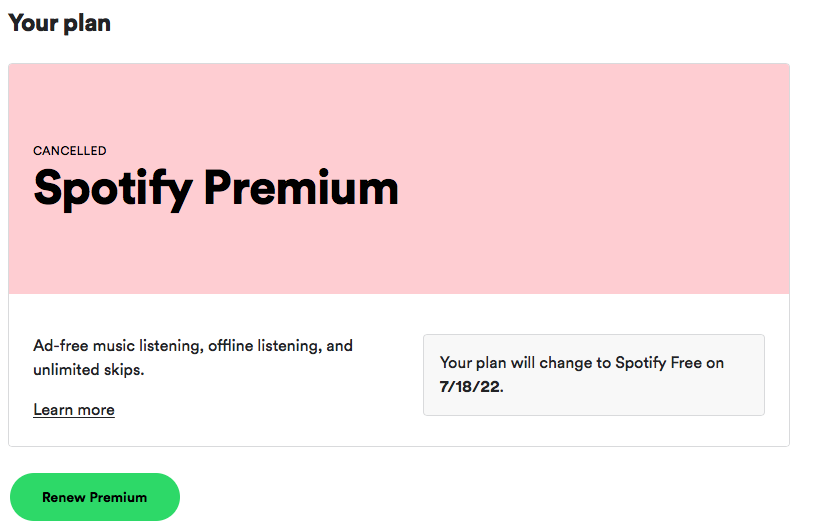Open the Learn more link

[74, 410]
